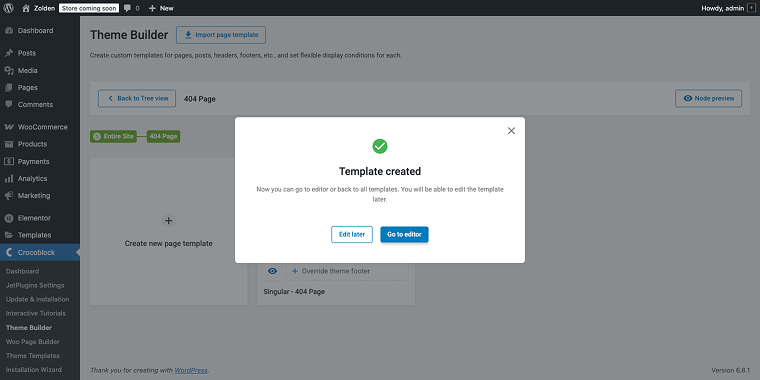Screen dimensions: 760x380
Task: Open the WordPress link in footer
Action: [190, 370]
